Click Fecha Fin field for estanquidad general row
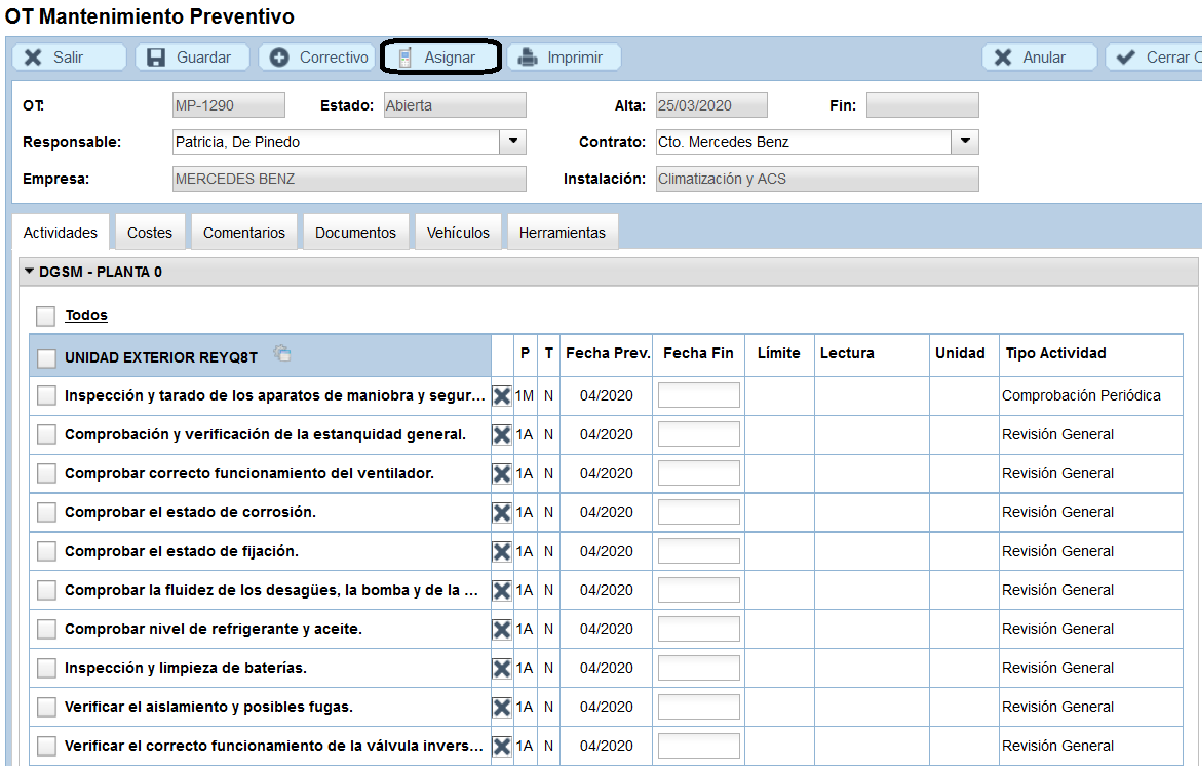This screenshot has height=766, width=1202. pos(698,434)
